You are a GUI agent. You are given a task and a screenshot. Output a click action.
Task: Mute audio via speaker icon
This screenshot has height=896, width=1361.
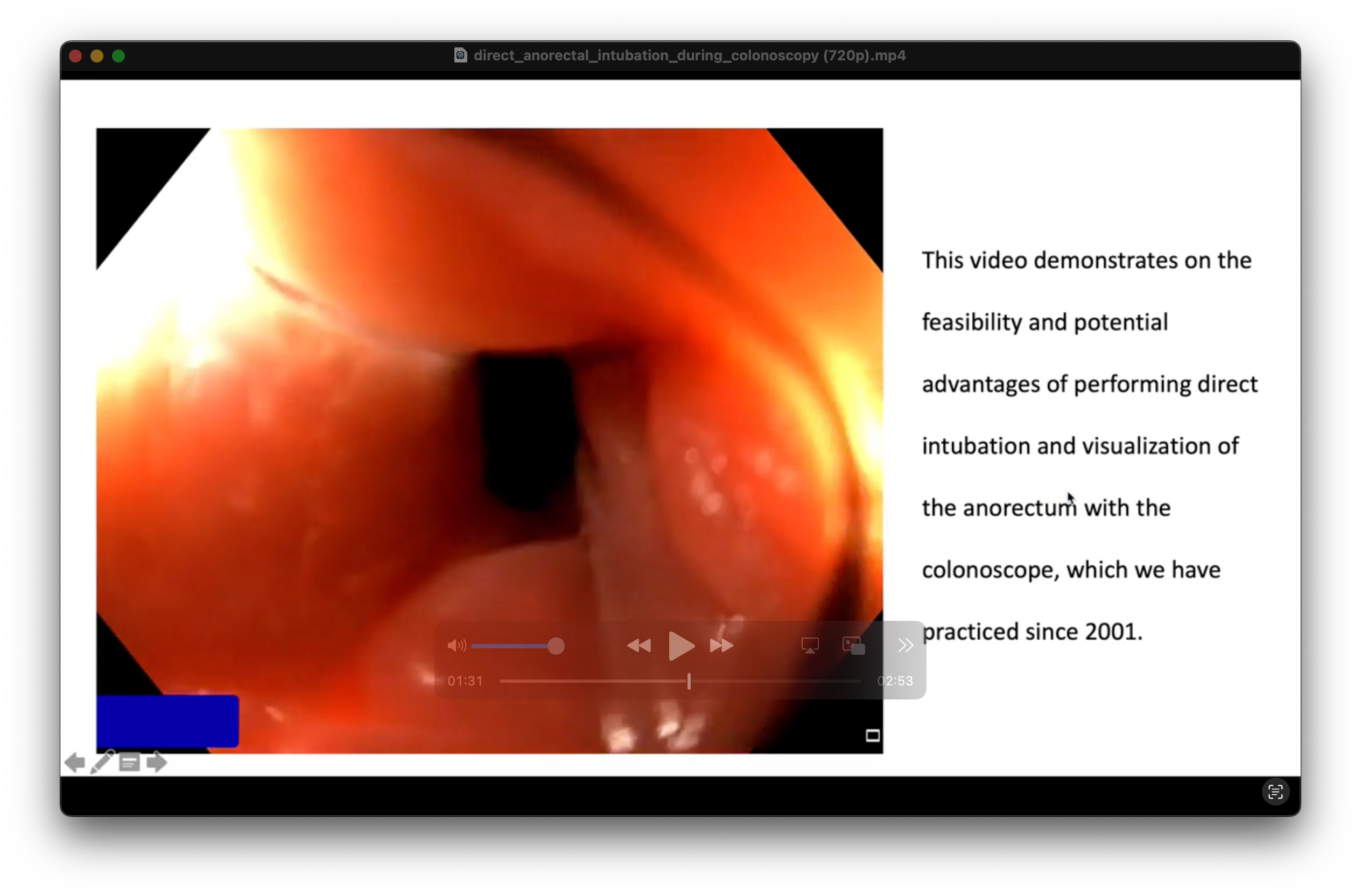(x=456, y=646)
